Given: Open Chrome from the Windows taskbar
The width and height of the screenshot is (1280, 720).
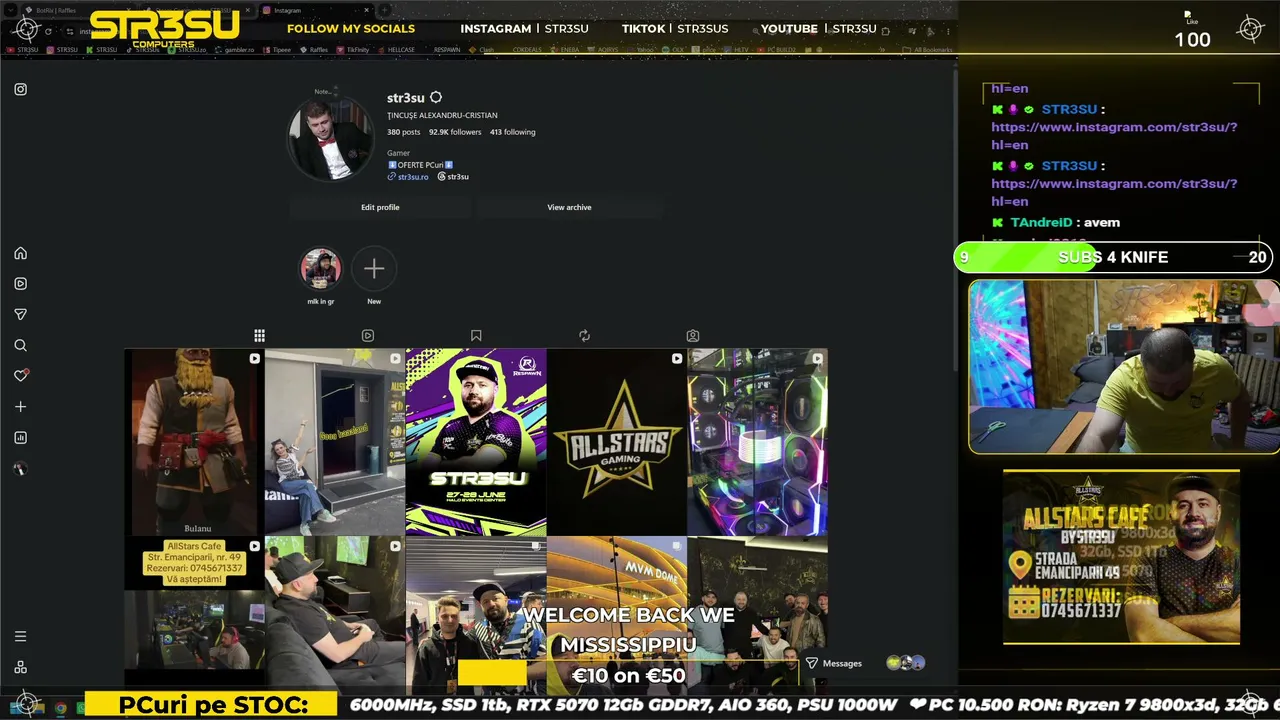Looking at the screenshot, I should (x=61, y=708).
